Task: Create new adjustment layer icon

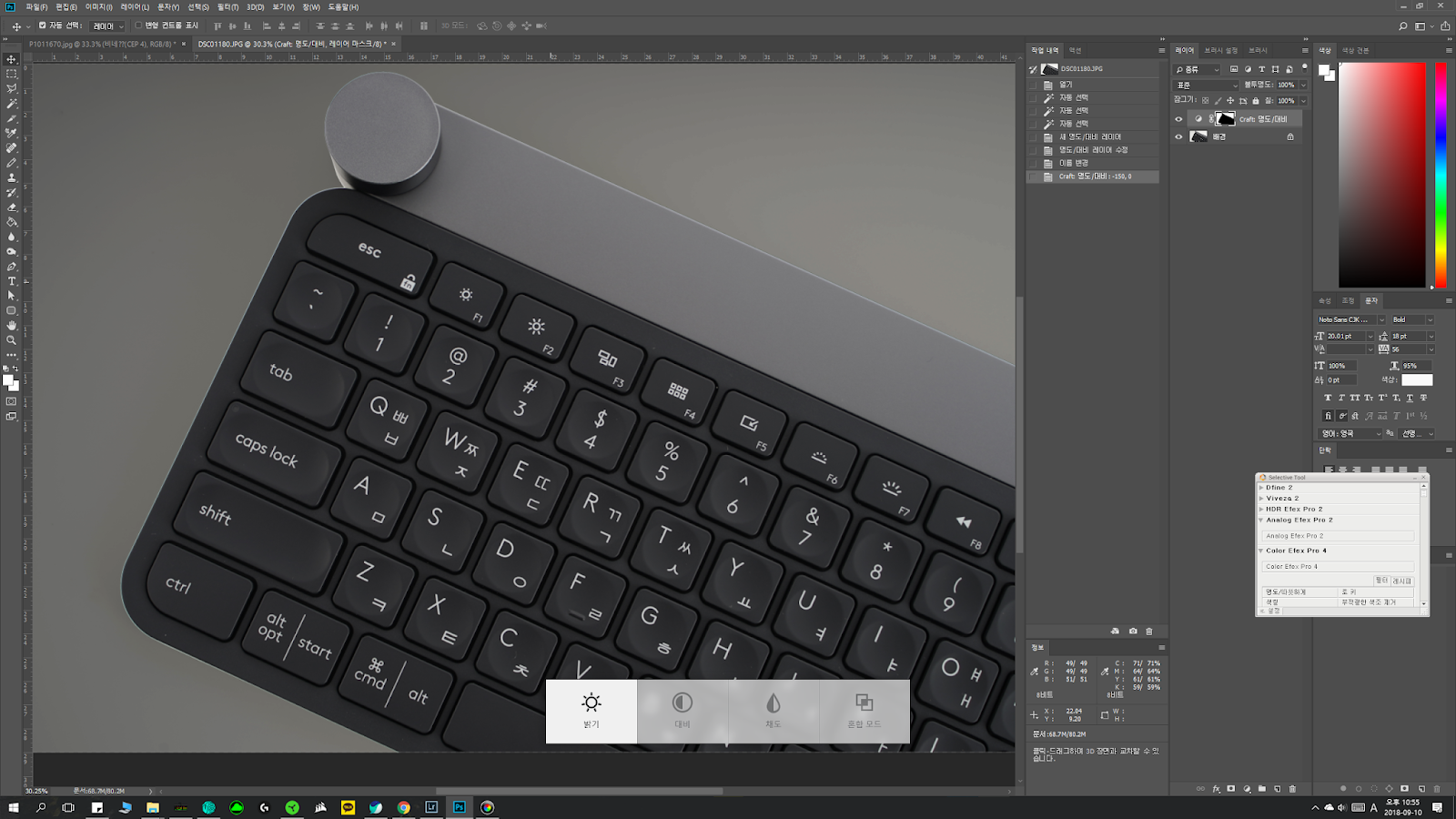Action: click(1247, 789)
